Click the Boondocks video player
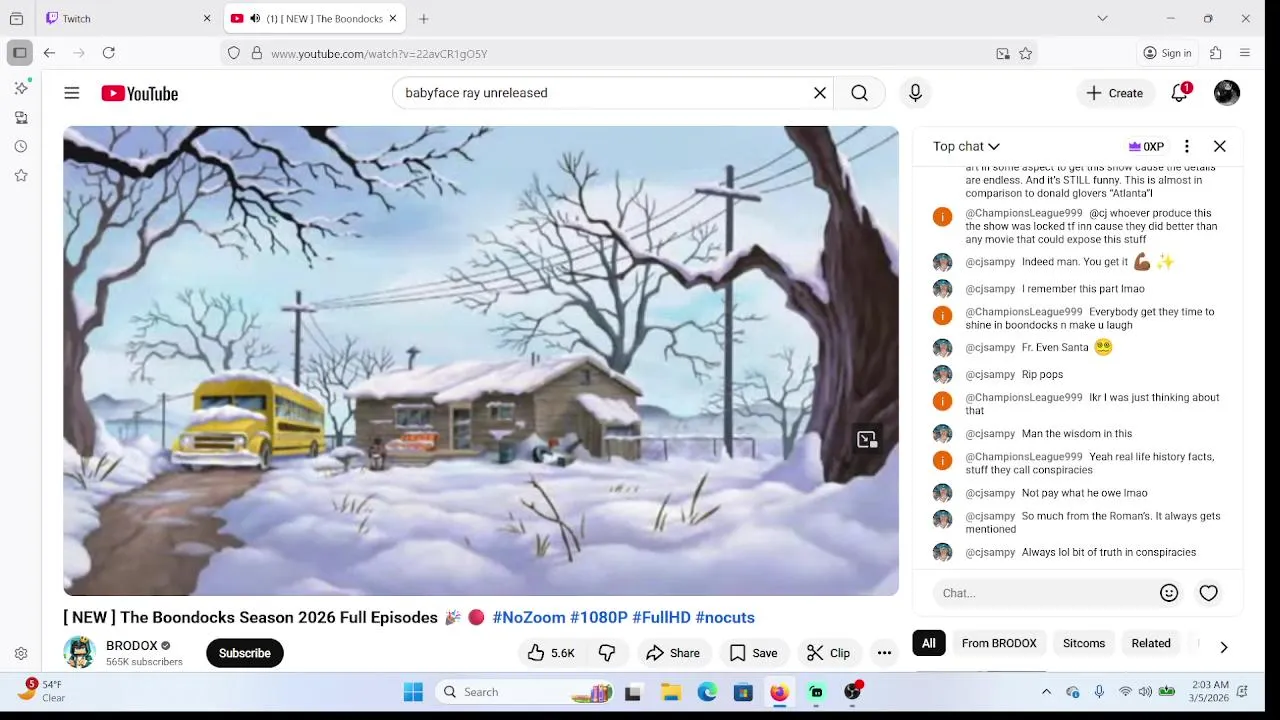1280x720 pixels. (481, 361)
